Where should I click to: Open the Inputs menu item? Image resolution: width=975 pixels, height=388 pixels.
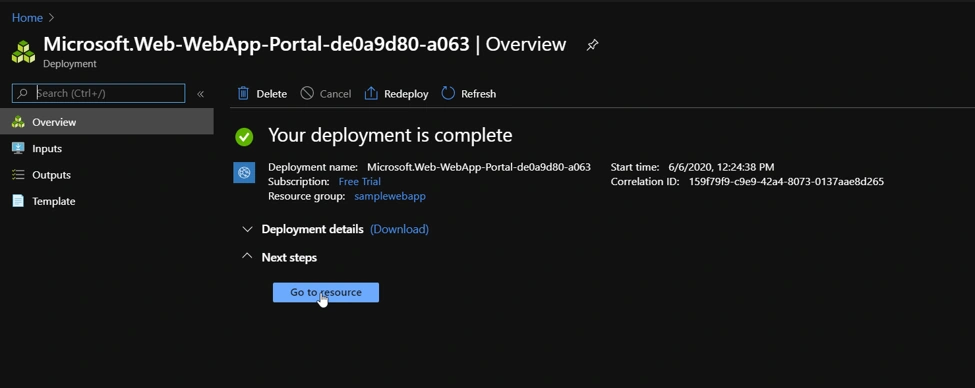pyautogui.click(x=106, y=149)
